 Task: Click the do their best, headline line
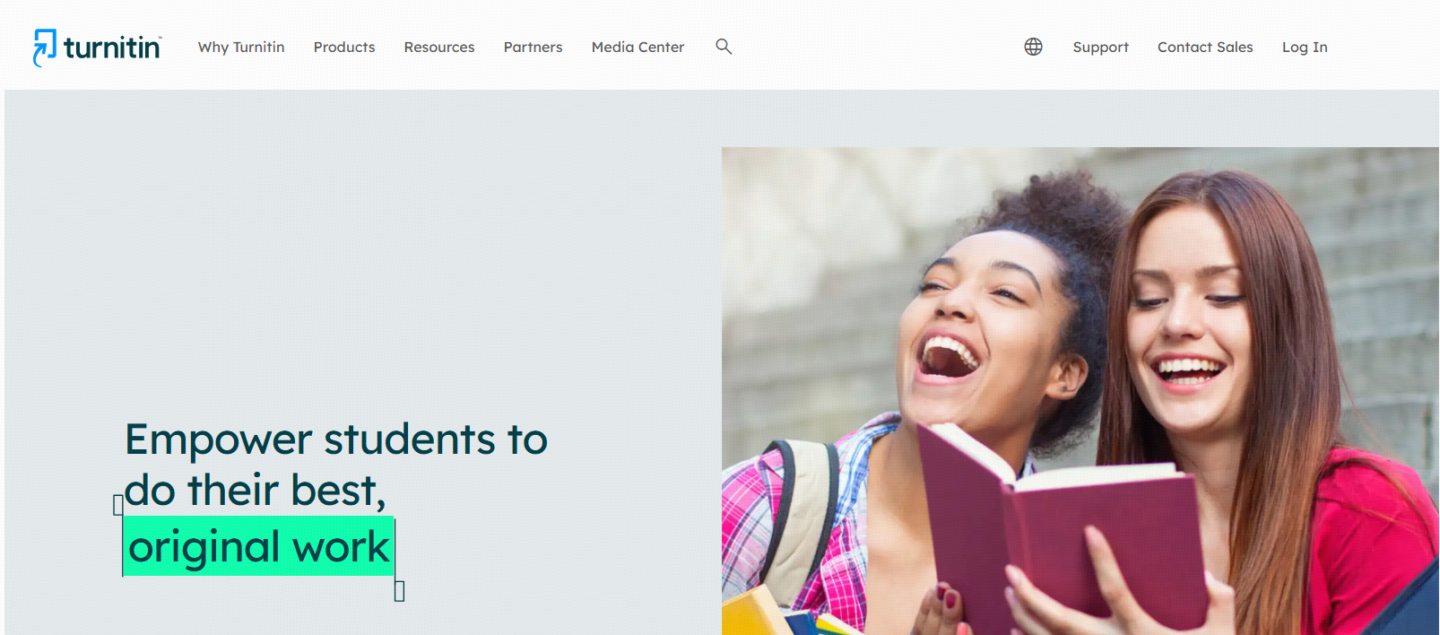[x=255, y=490]
